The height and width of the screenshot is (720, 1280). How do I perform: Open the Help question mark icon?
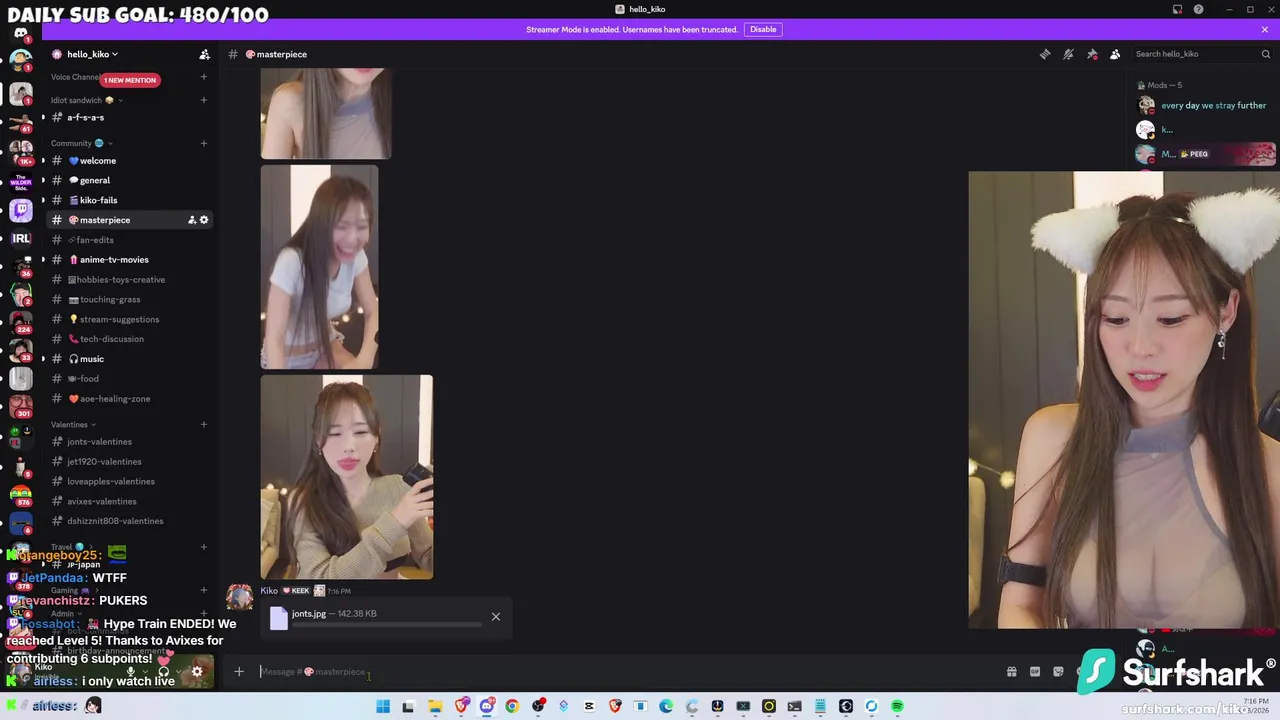(1198, 9)
